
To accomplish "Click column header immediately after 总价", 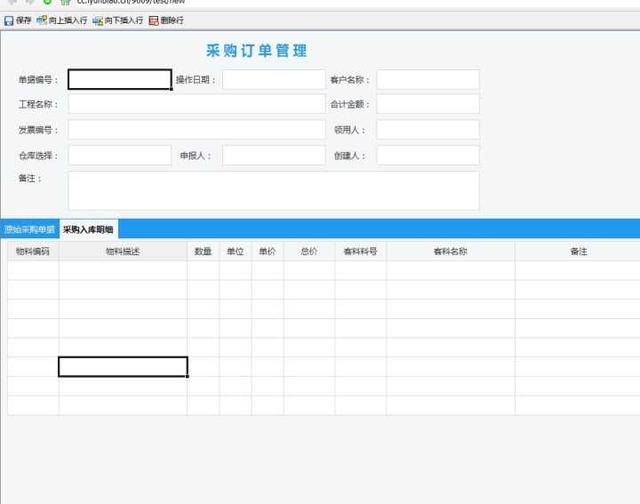I will pyautogui.click(x=360, y=251).
